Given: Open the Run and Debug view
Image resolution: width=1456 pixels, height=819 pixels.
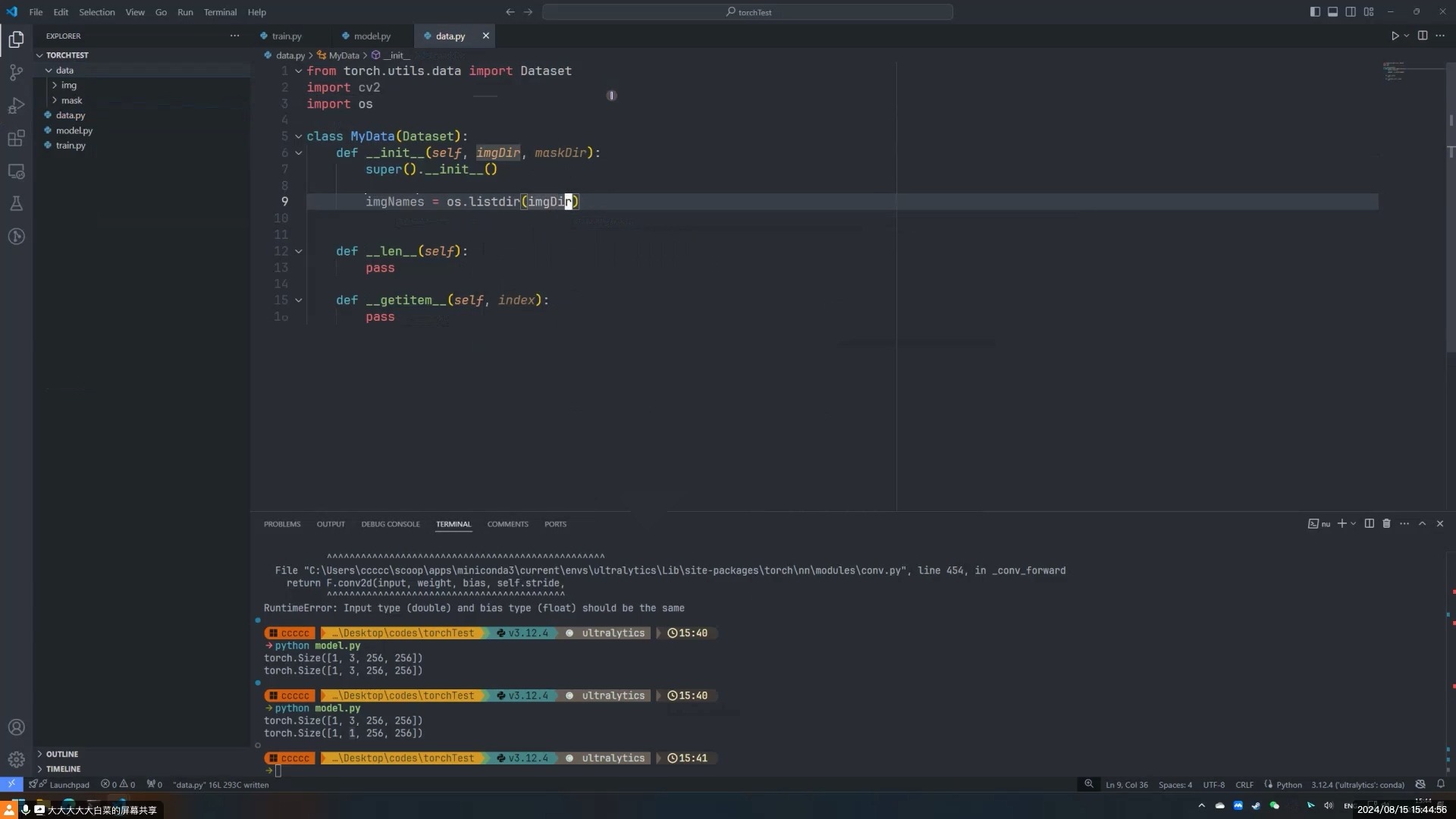Looking at the screenshot, I should point(16,106).
